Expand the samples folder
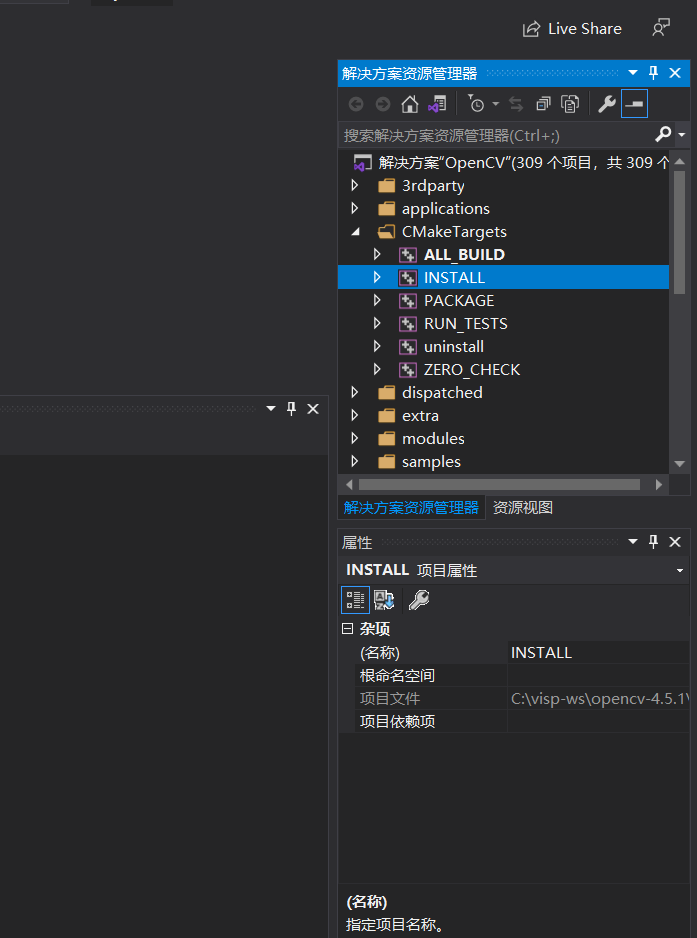The image size is (697, 938). (354, 461)
